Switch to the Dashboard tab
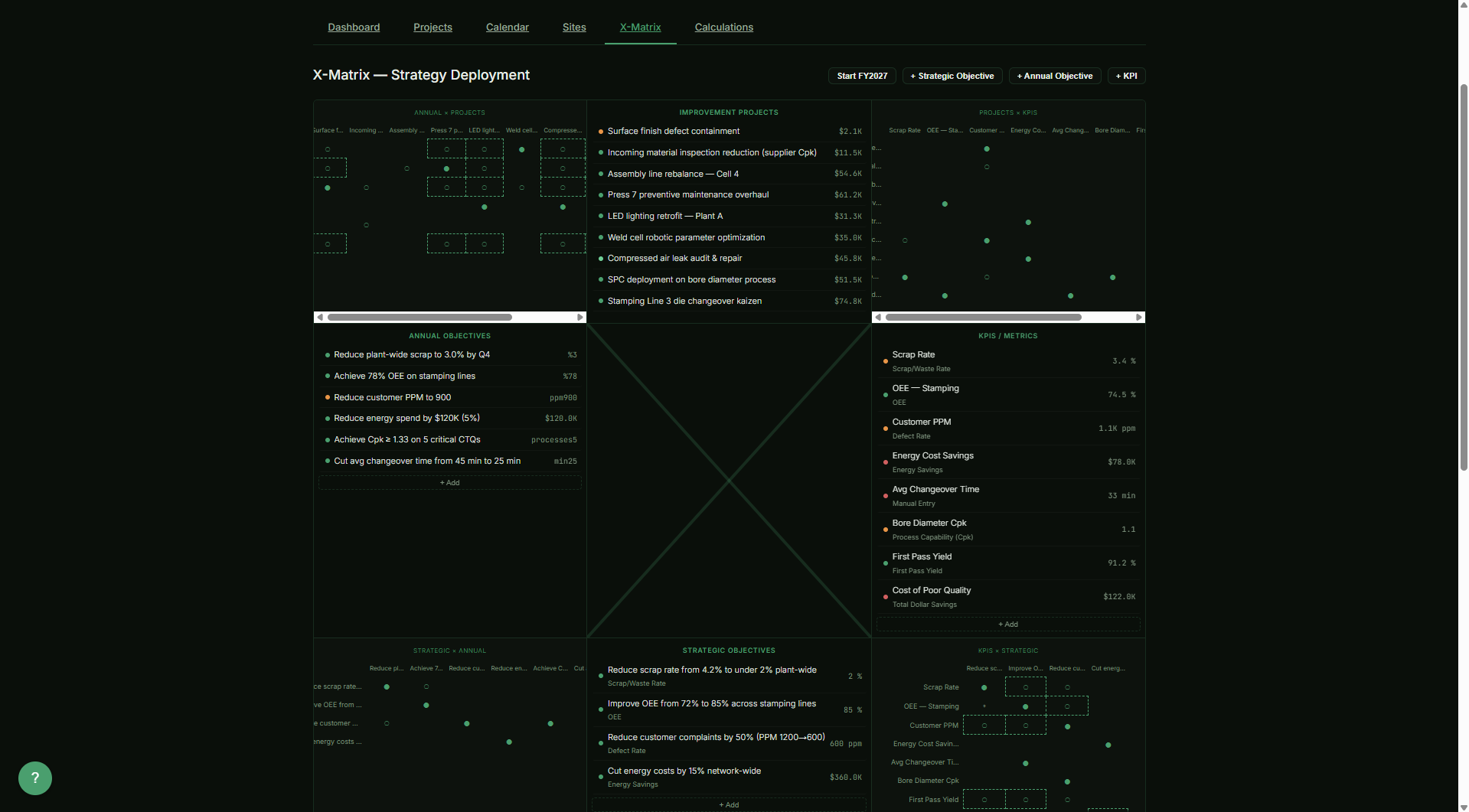The image size is (1469, 812). pos(354,27)
